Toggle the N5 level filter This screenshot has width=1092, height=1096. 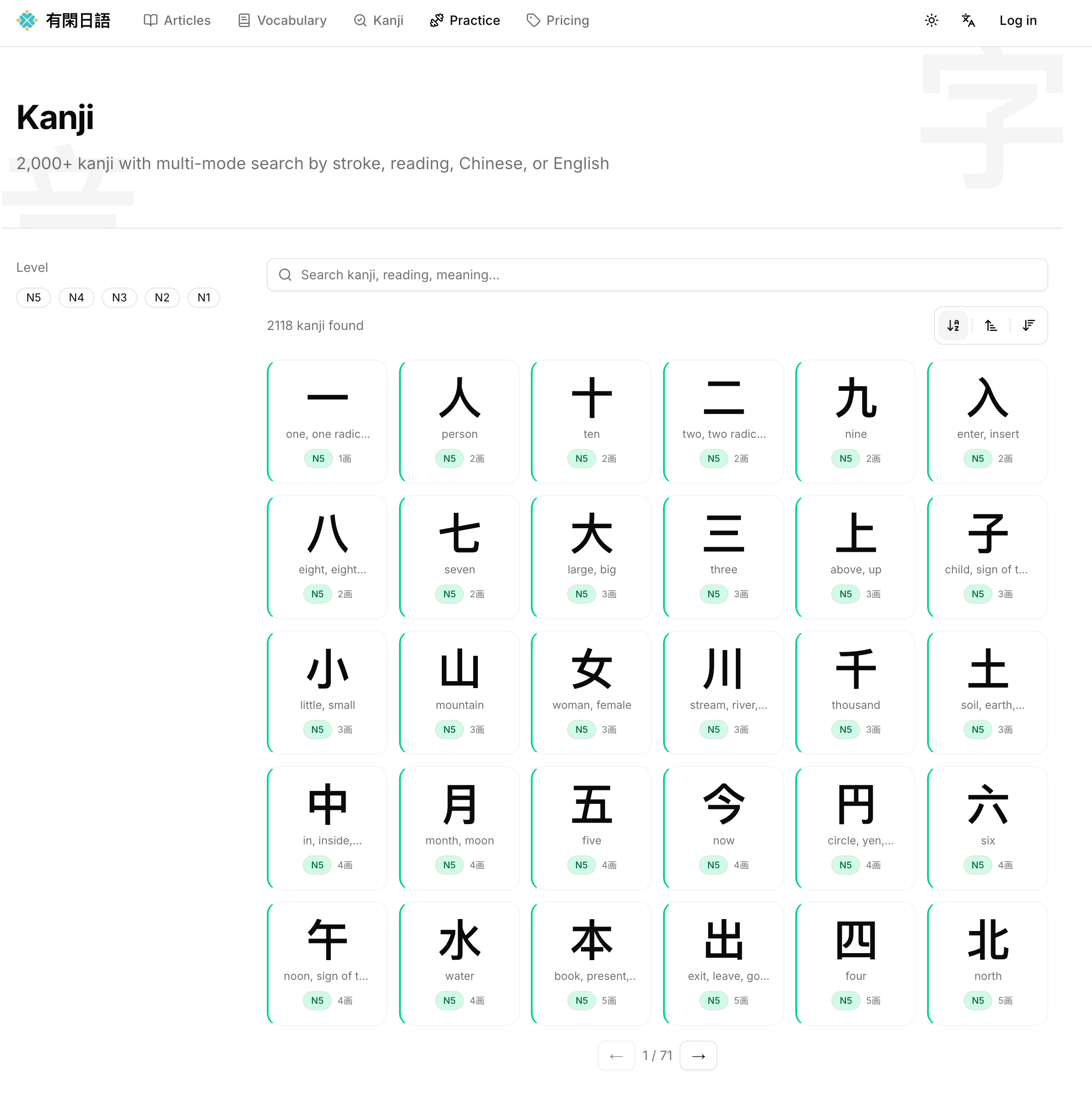(x=34, y=297)
